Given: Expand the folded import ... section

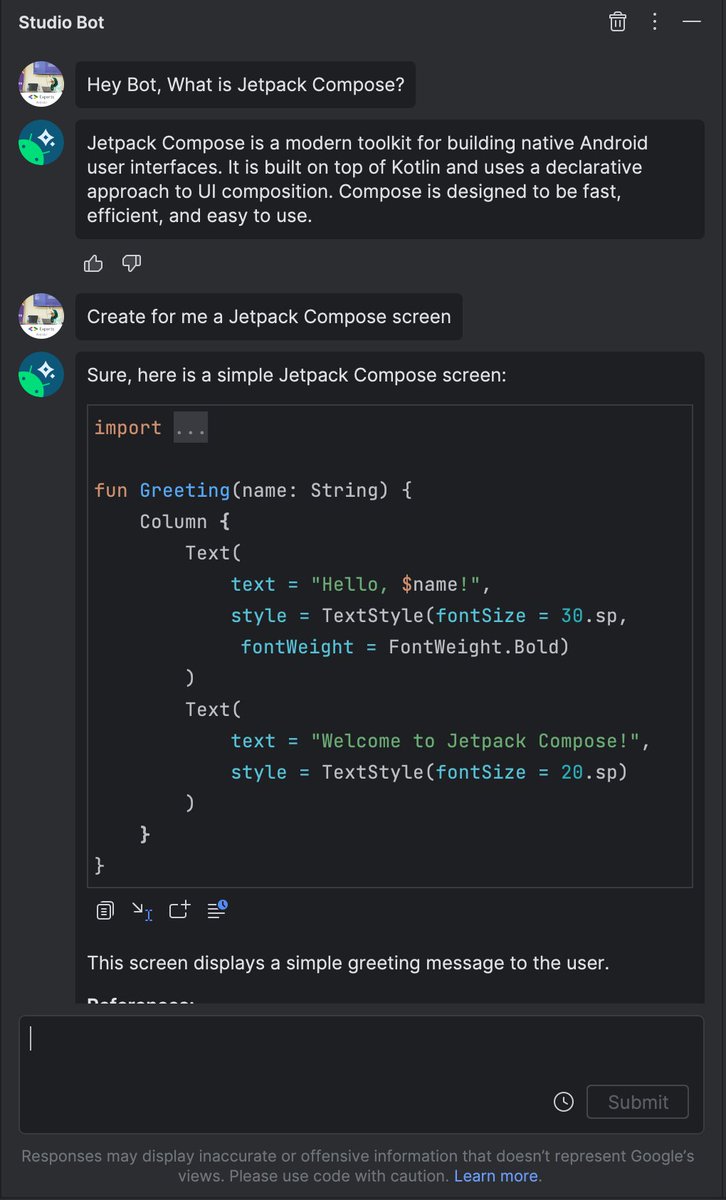Looking at the screenshot, I should 190,428.
